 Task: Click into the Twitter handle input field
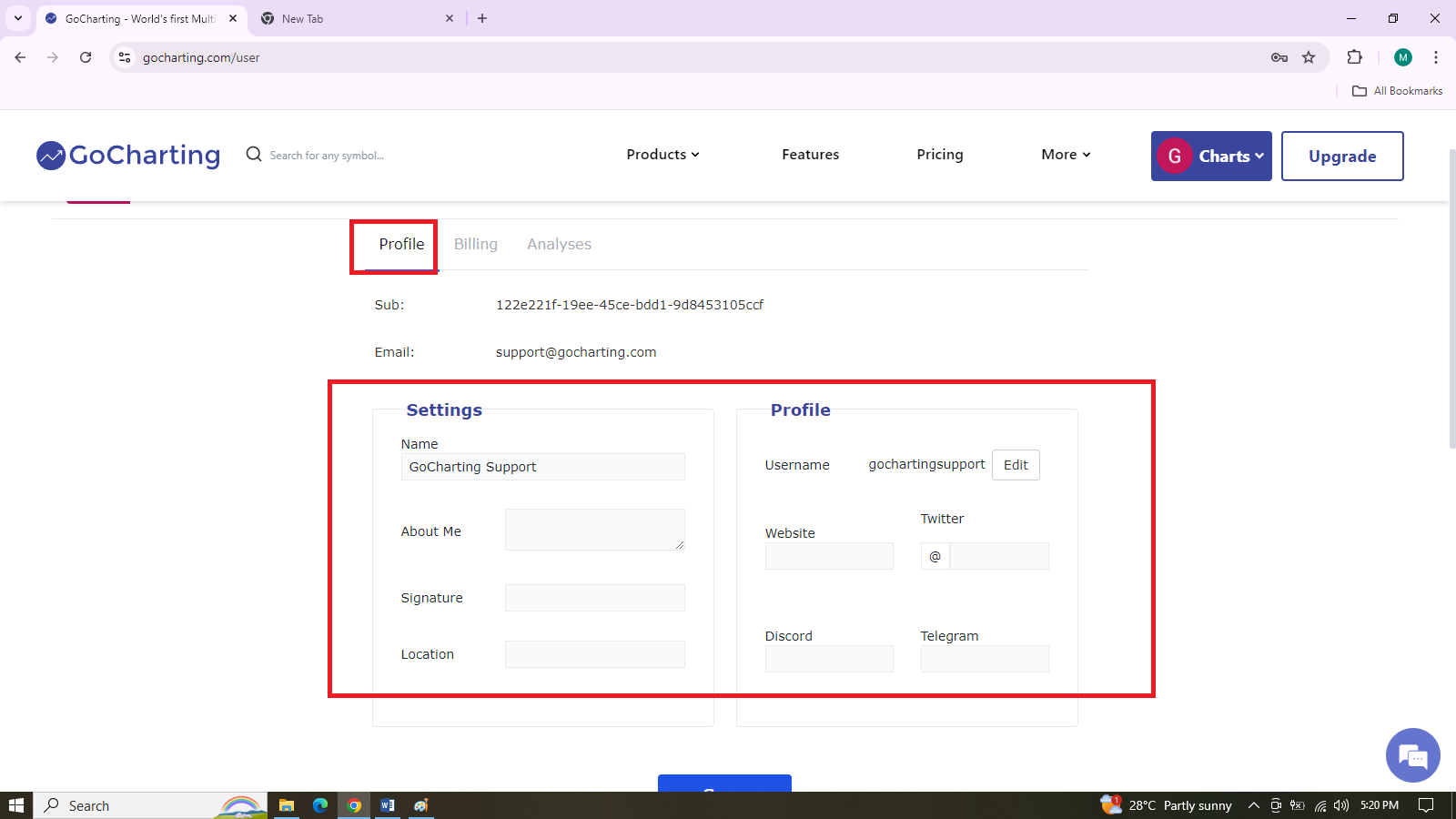point(998,556)
